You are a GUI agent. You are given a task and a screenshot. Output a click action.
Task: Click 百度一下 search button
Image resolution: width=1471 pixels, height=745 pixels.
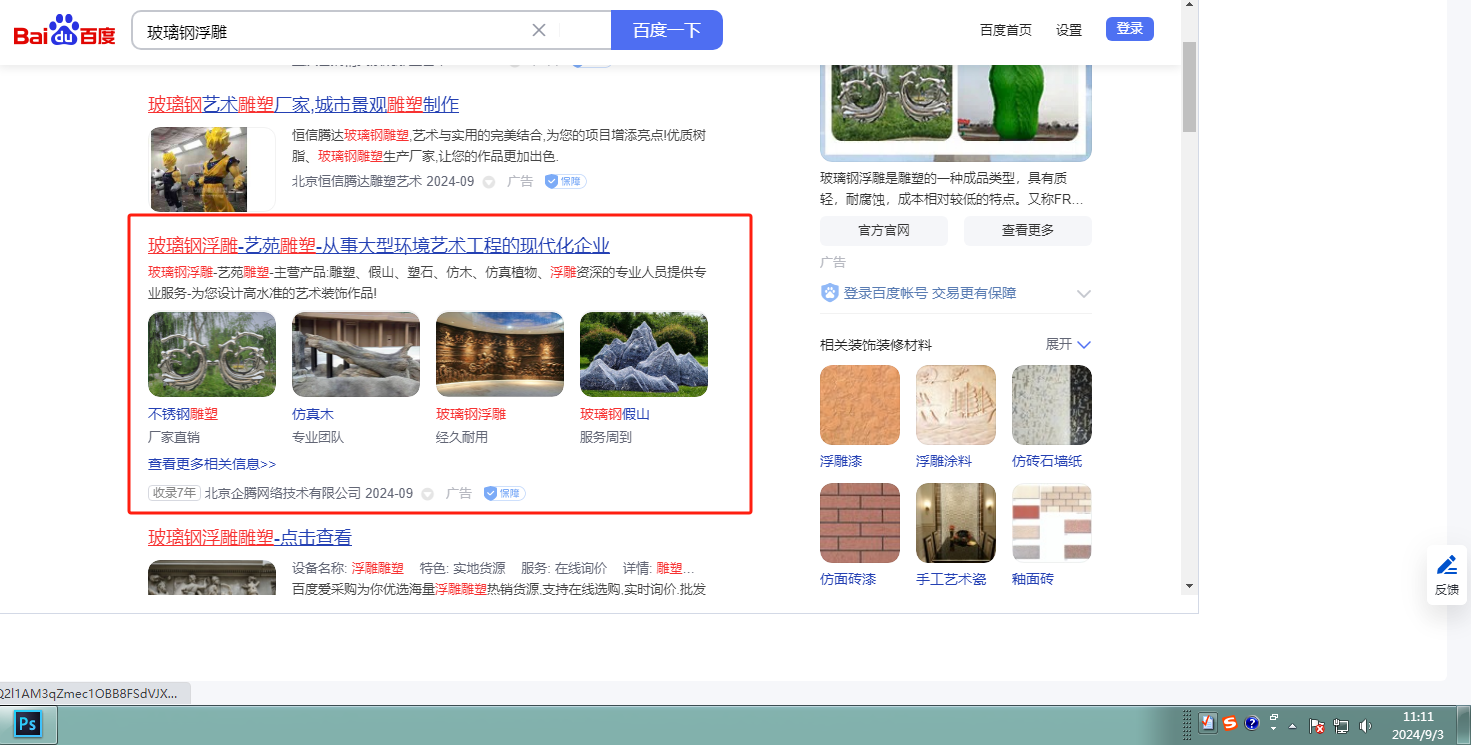coord(667,30)
